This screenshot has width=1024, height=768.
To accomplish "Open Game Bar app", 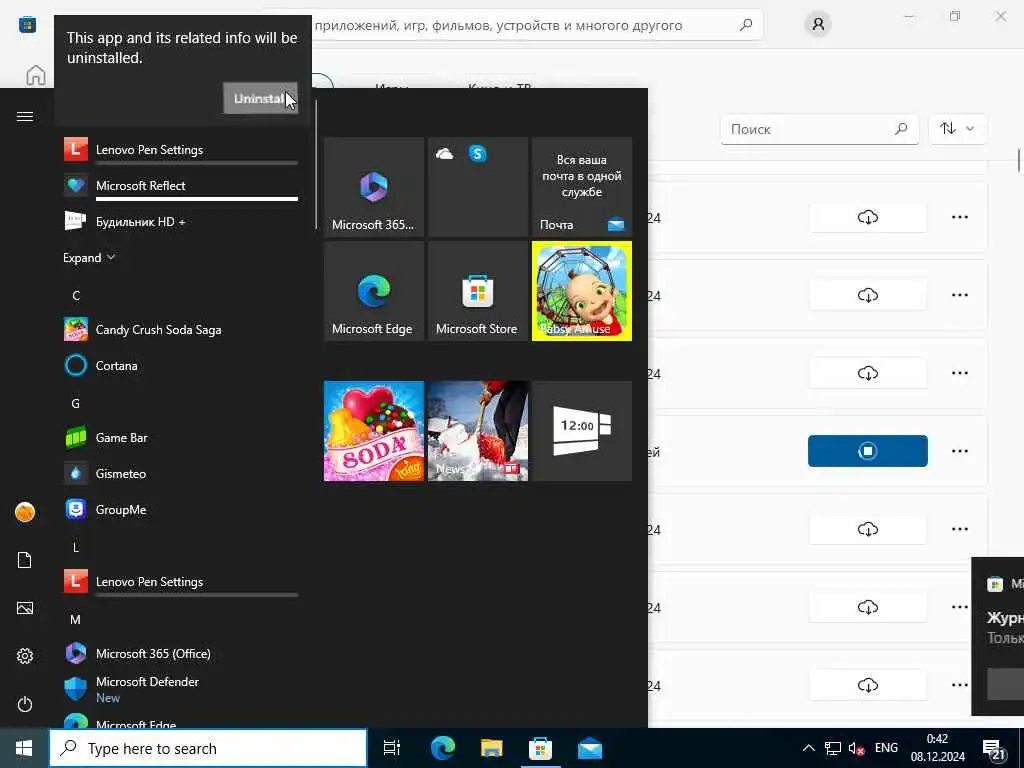I will (180, 438).
